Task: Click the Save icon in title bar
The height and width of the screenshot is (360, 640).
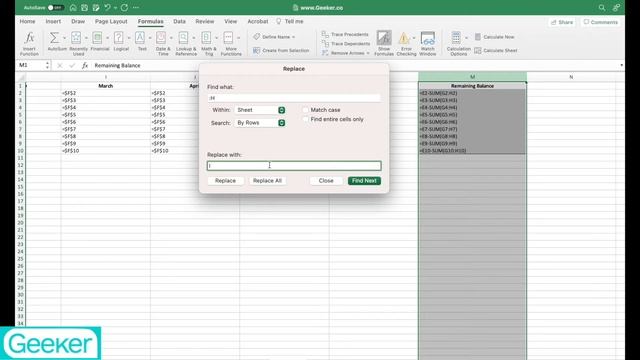Action: click(x=84, y=7)
